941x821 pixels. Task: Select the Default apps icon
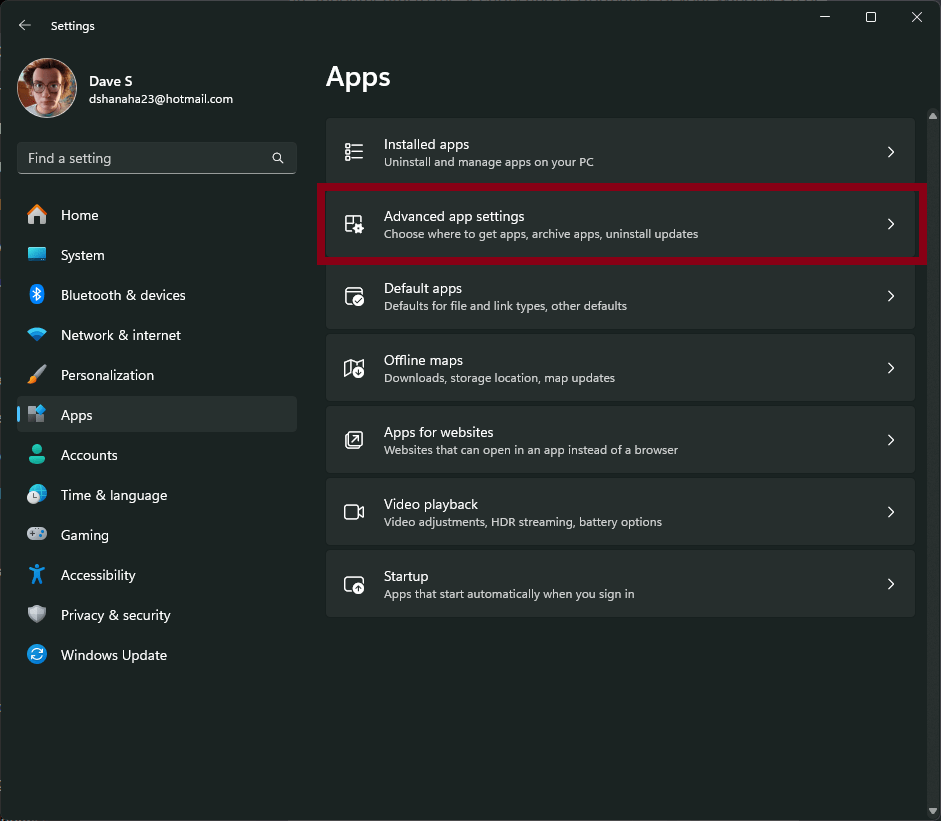click(353, 296)
